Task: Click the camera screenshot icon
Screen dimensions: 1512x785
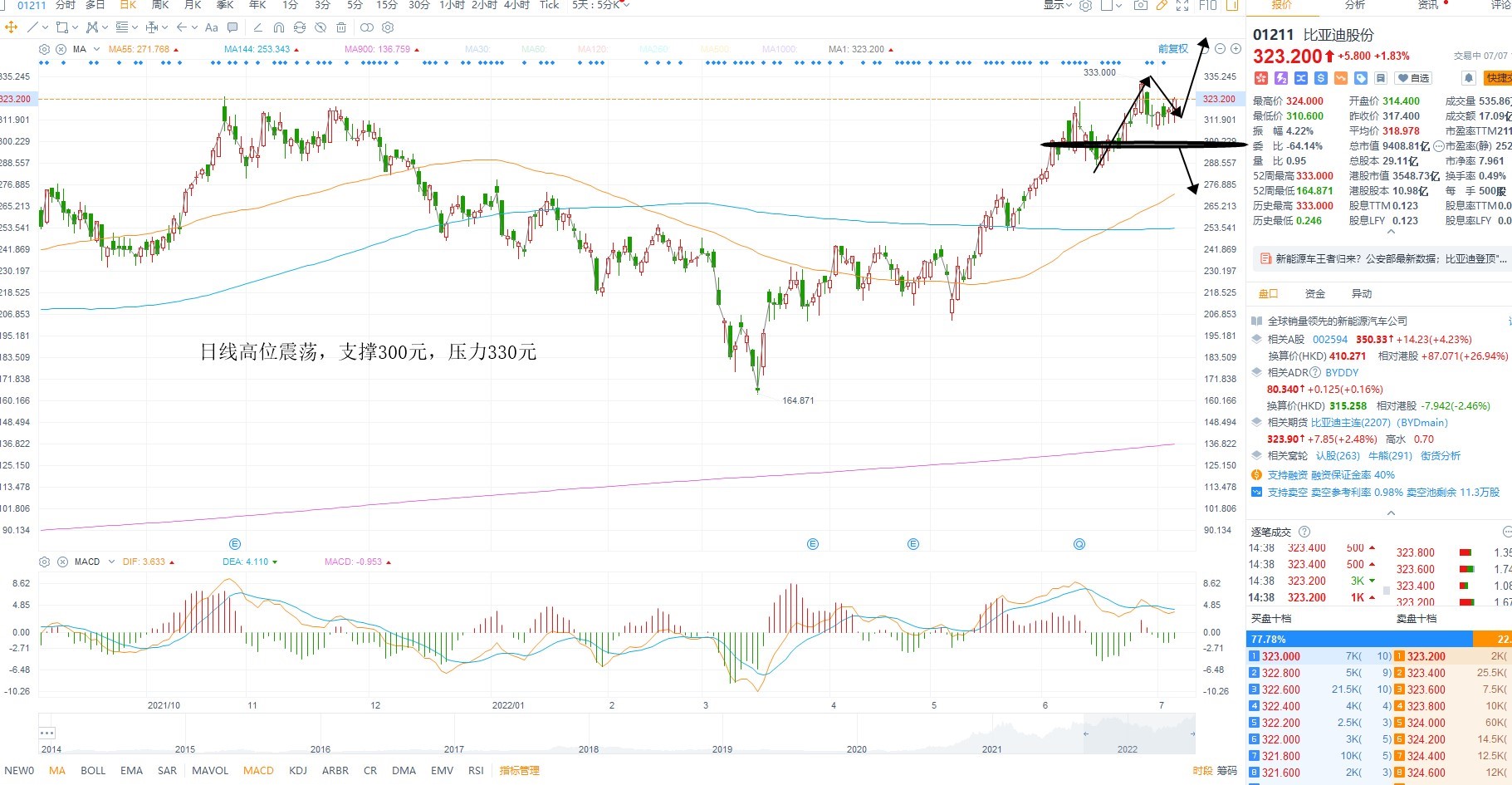Action: (1141, 5)
